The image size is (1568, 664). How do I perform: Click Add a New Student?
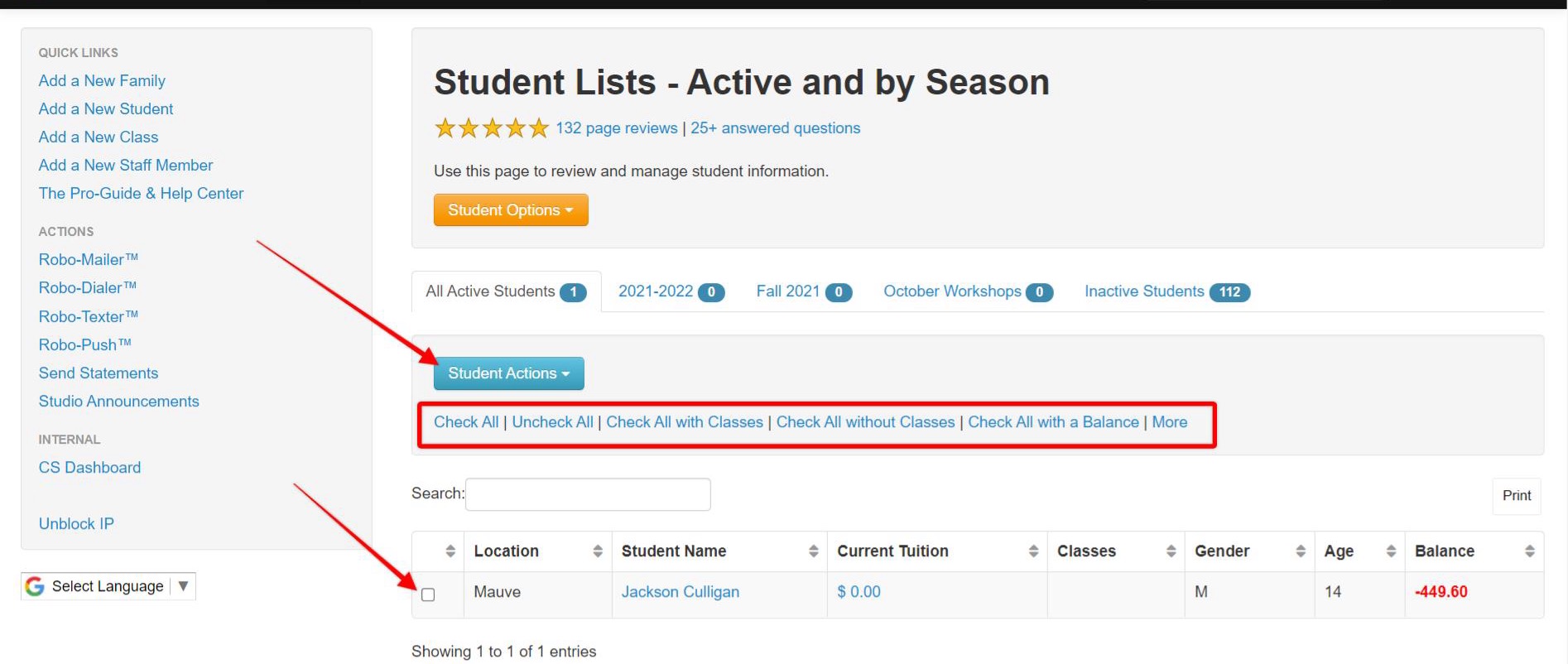pyautogui.click(x=106, y=108)
